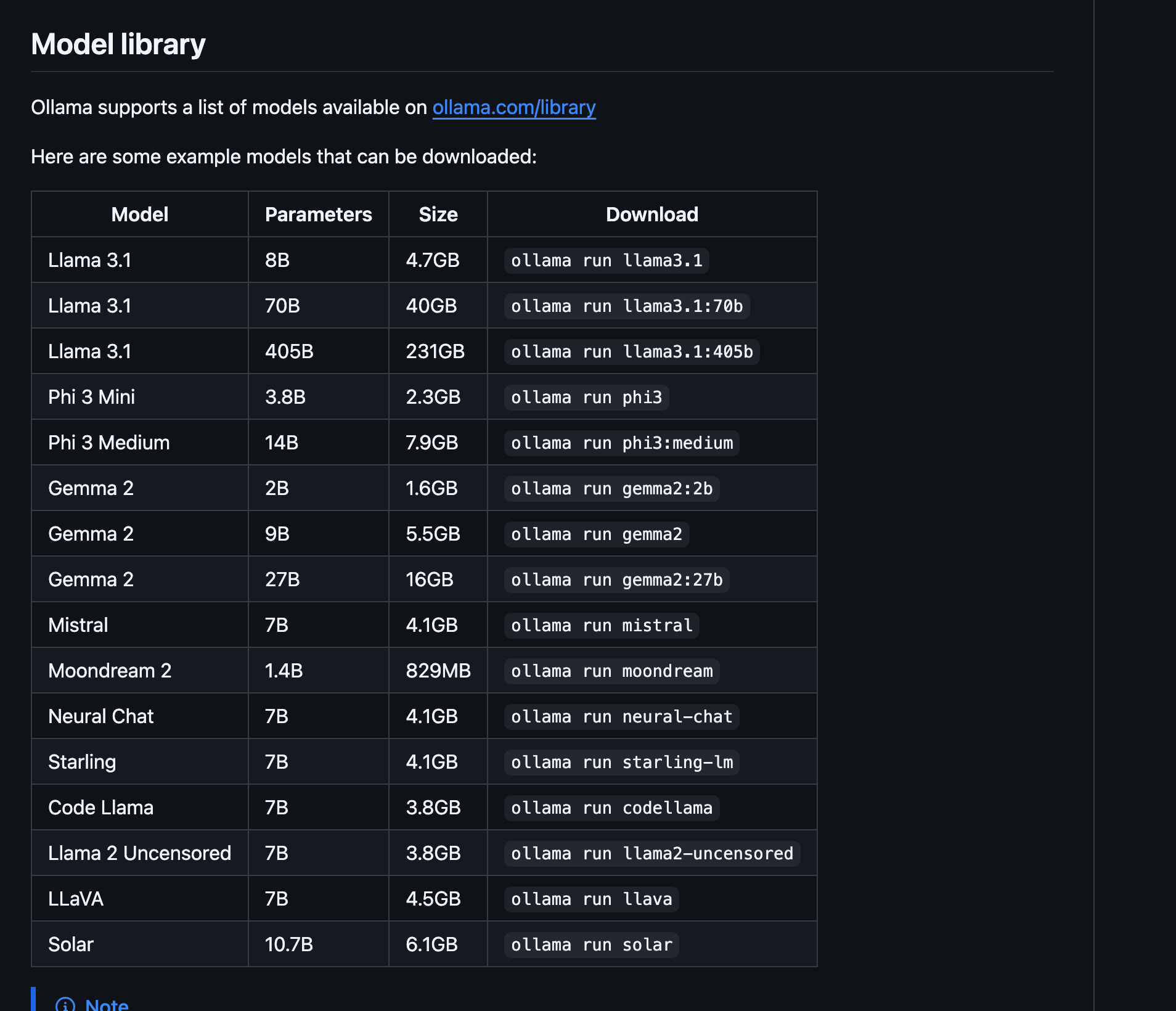This screenshot has height=1011, width=1176.
Task: Select the 'ollama run llama3.1' command
Action: click(606, 260)
